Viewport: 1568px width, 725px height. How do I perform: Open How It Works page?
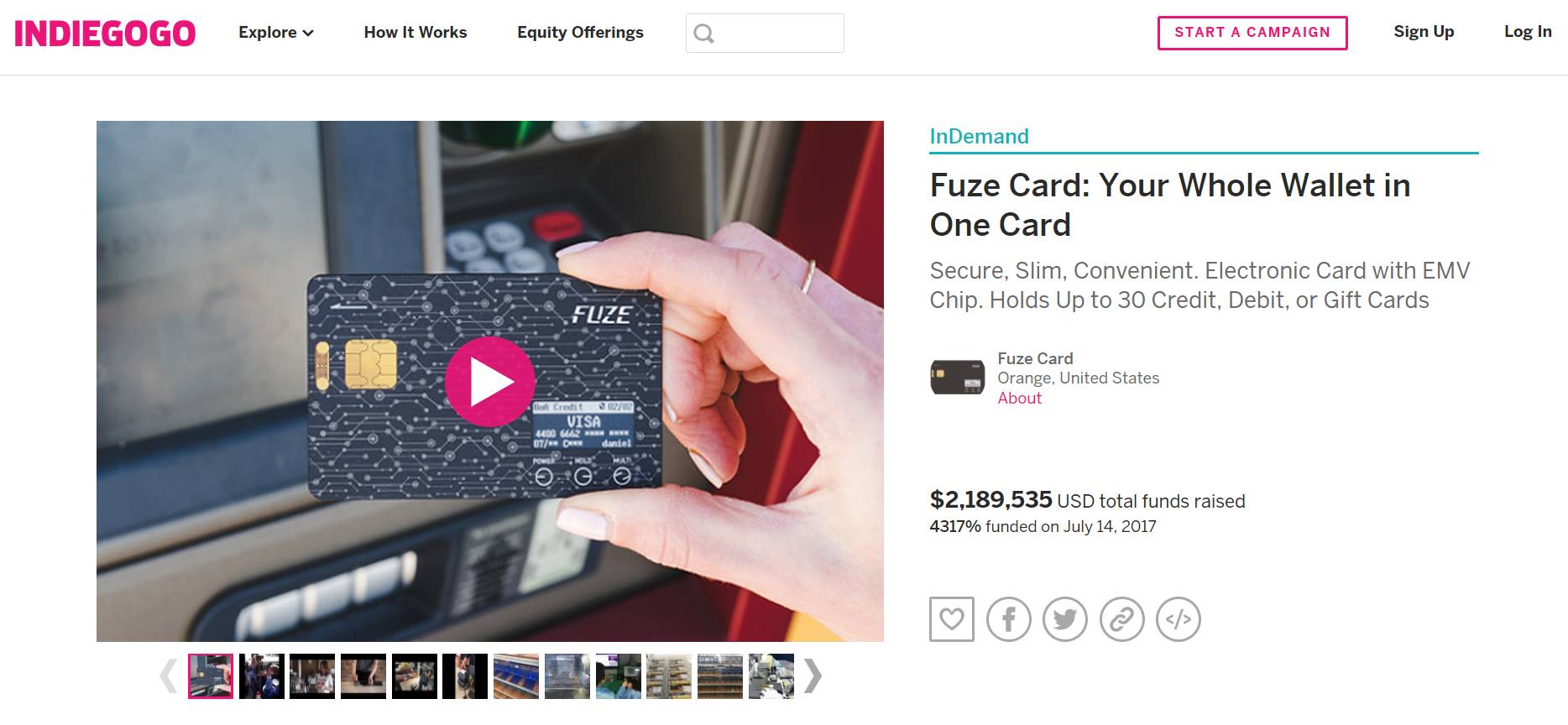pos(416,33)
